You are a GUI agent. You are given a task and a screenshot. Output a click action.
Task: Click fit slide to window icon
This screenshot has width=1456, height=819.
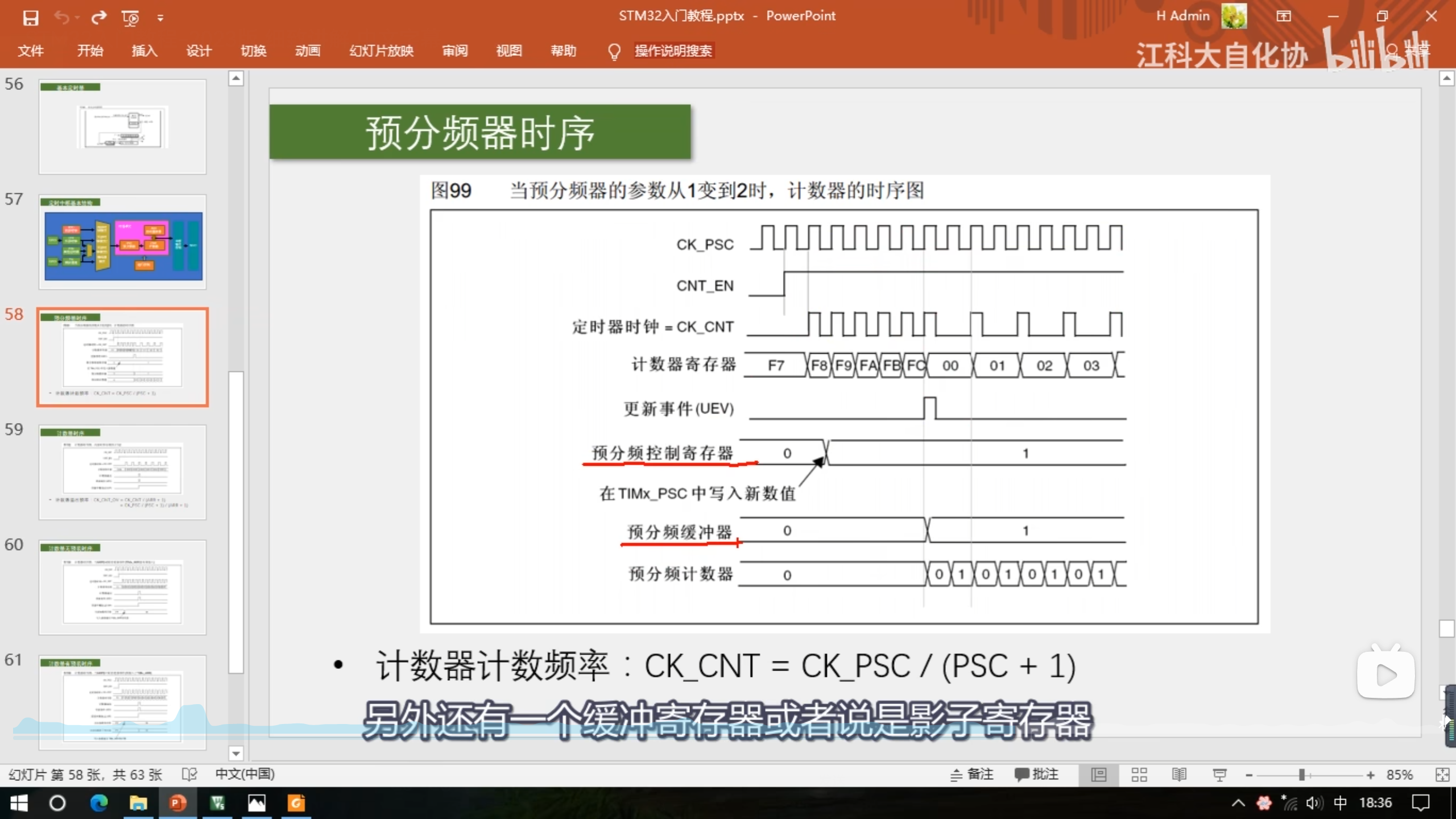(x=1442, y=775)
